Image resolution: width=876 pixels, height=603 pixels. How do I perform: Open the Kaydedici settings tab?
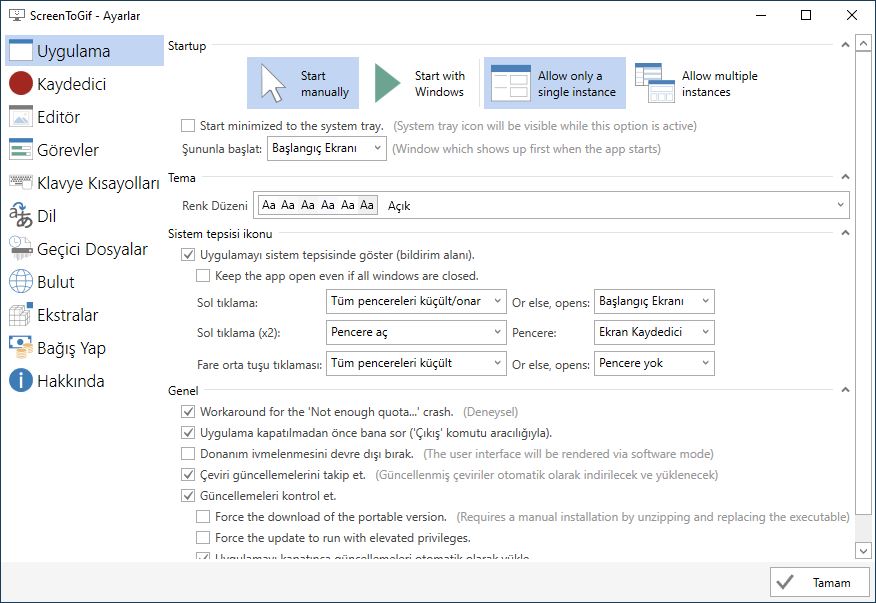84,83
